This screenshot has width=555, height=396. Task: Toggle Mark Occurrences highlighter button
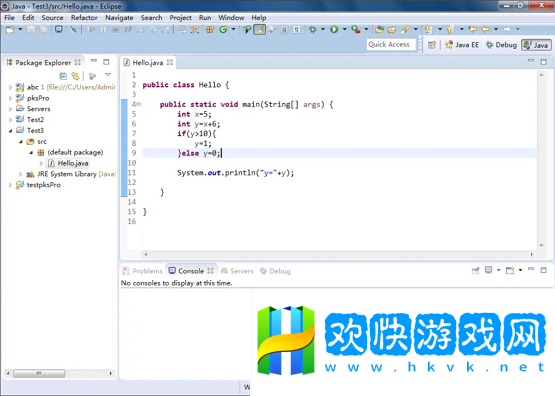coord(259,30)
